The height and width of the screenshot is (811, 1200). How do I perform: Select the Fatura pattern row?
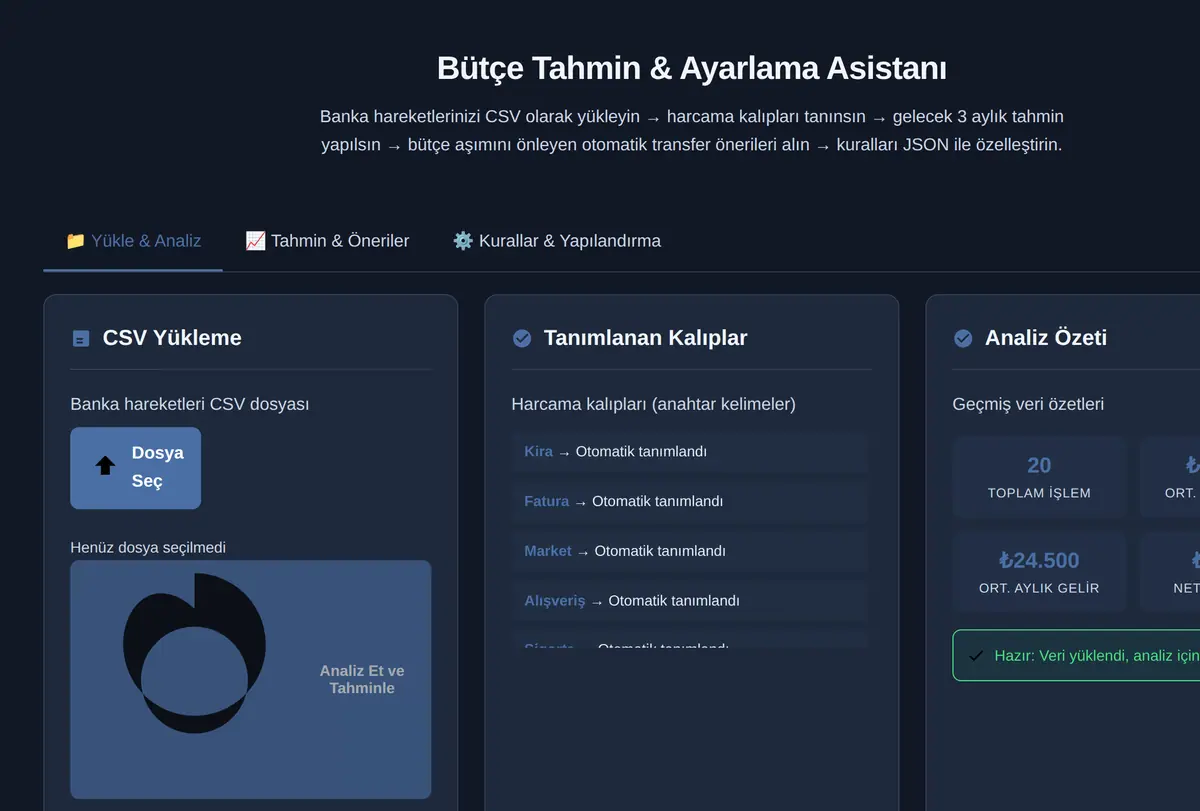point(689,502)
